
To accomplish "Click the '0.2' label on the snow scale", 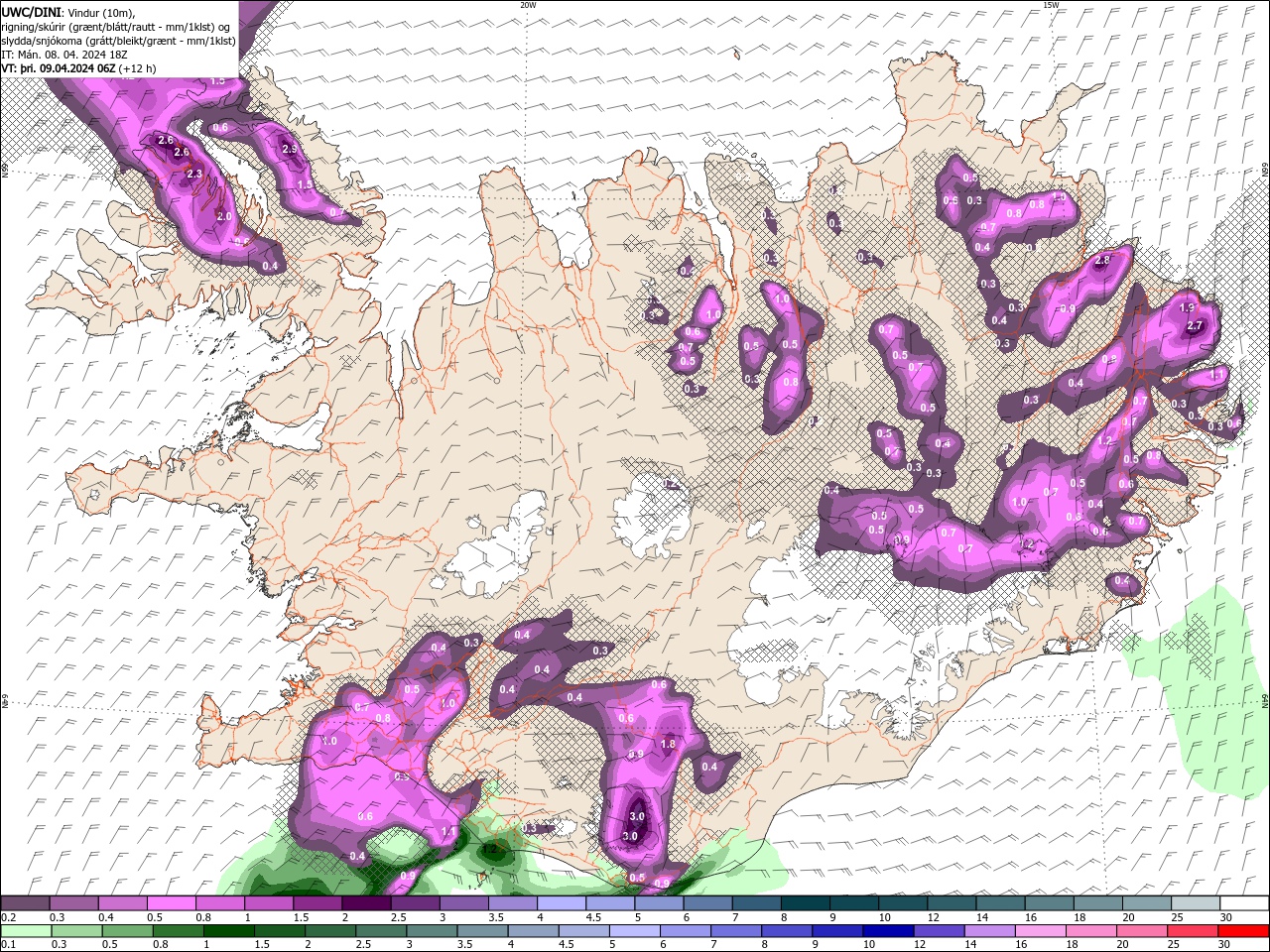I will coord(8,918).
